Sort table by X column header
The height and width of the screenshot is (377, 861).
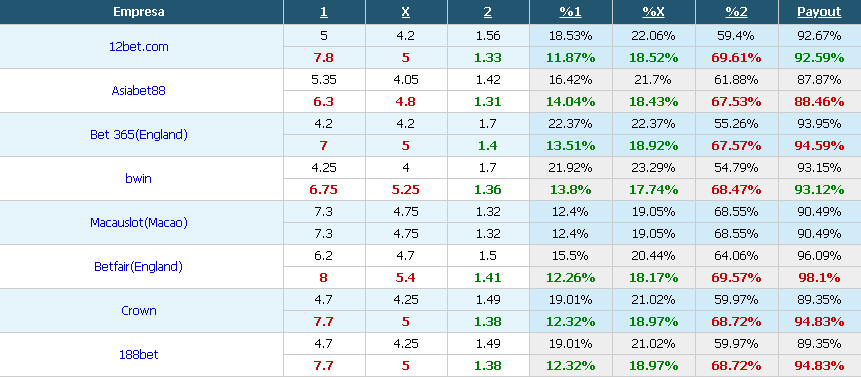click(x=405, y=12)
